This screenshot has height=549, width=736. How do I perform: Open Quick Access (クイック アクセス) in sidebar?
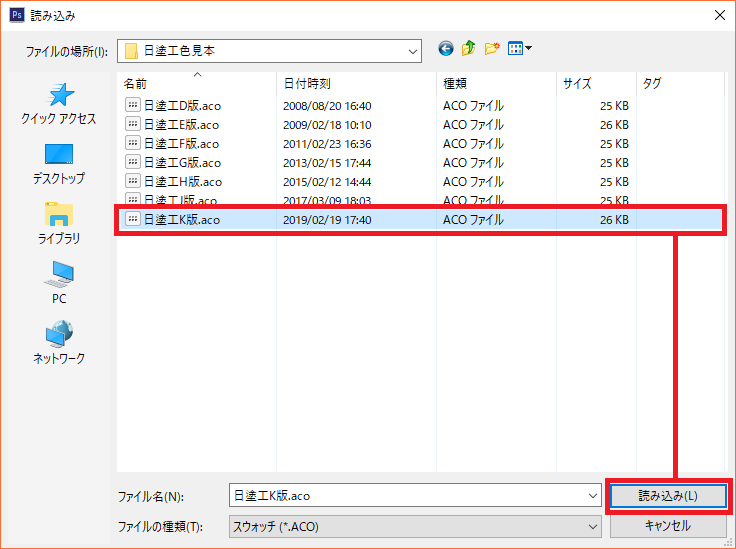coord(59,104)
